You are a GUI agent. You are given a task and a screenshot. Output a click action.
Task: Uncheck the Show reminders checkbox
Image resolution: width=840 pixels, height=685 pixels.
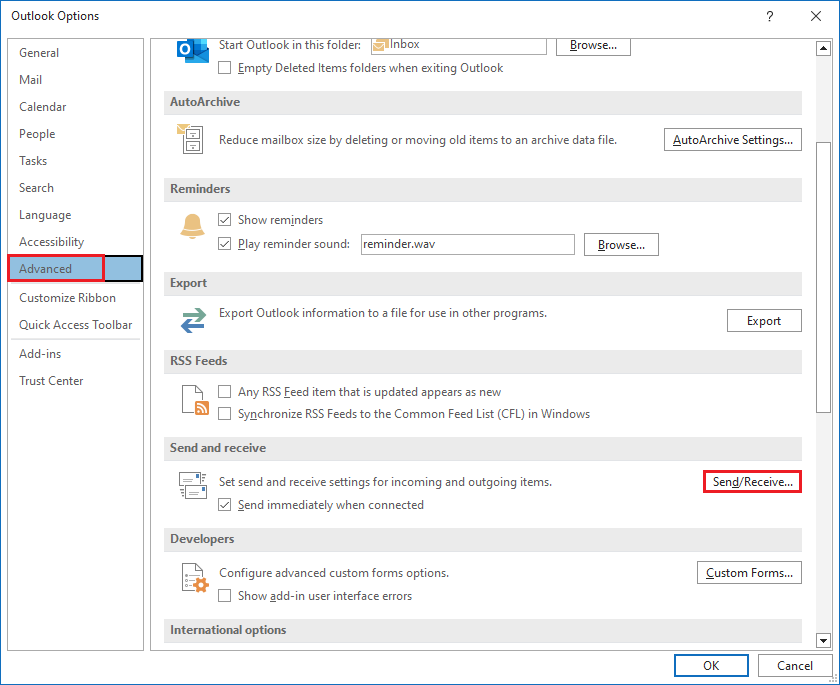(224, 220)
